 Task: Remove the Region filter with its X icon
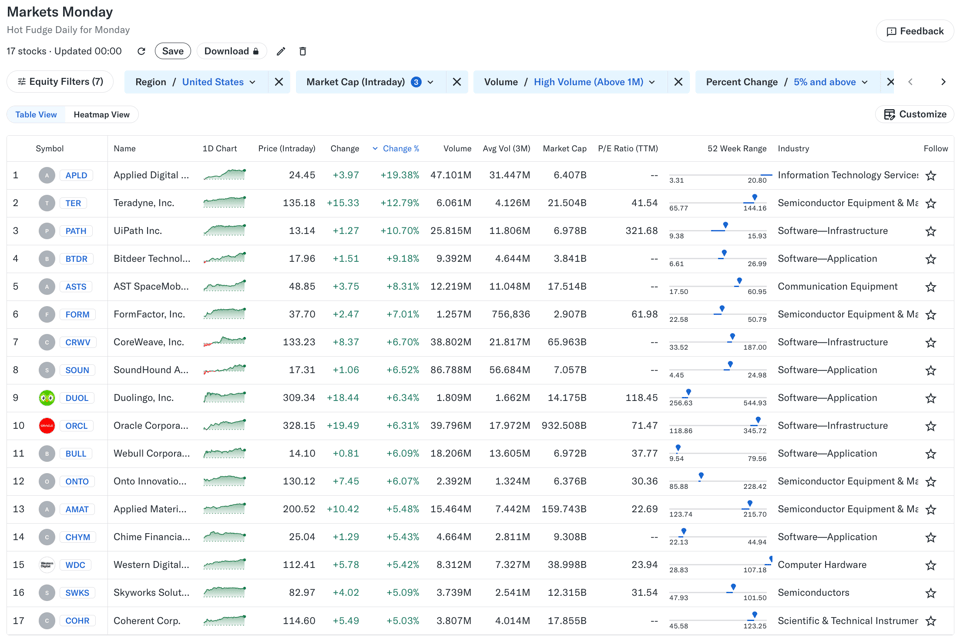(278, 80)
